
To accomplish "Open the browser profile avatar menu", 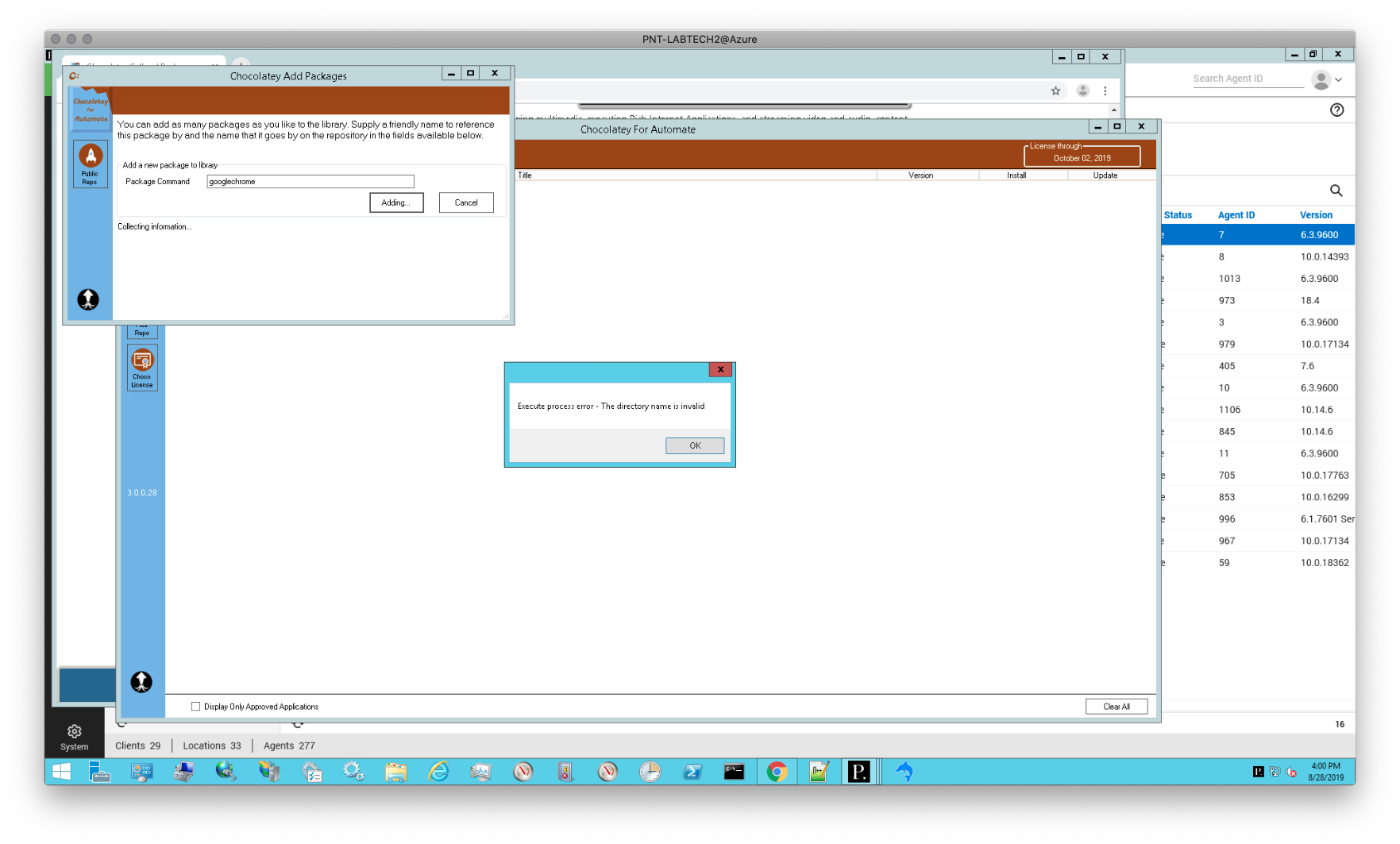I will [1082, 91].
